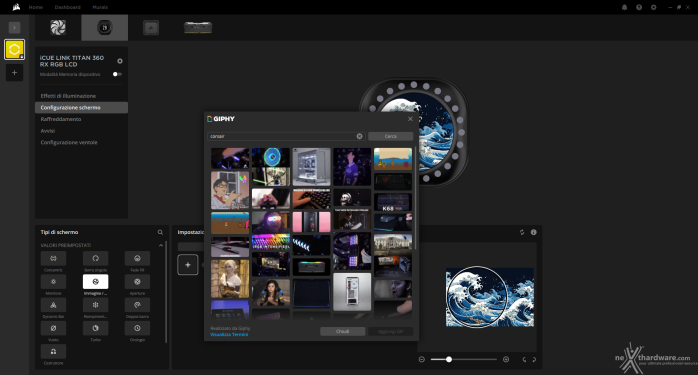Select the highlighted Immagine screen type
The height and width of the screenshot is (375, 698).
95,281
